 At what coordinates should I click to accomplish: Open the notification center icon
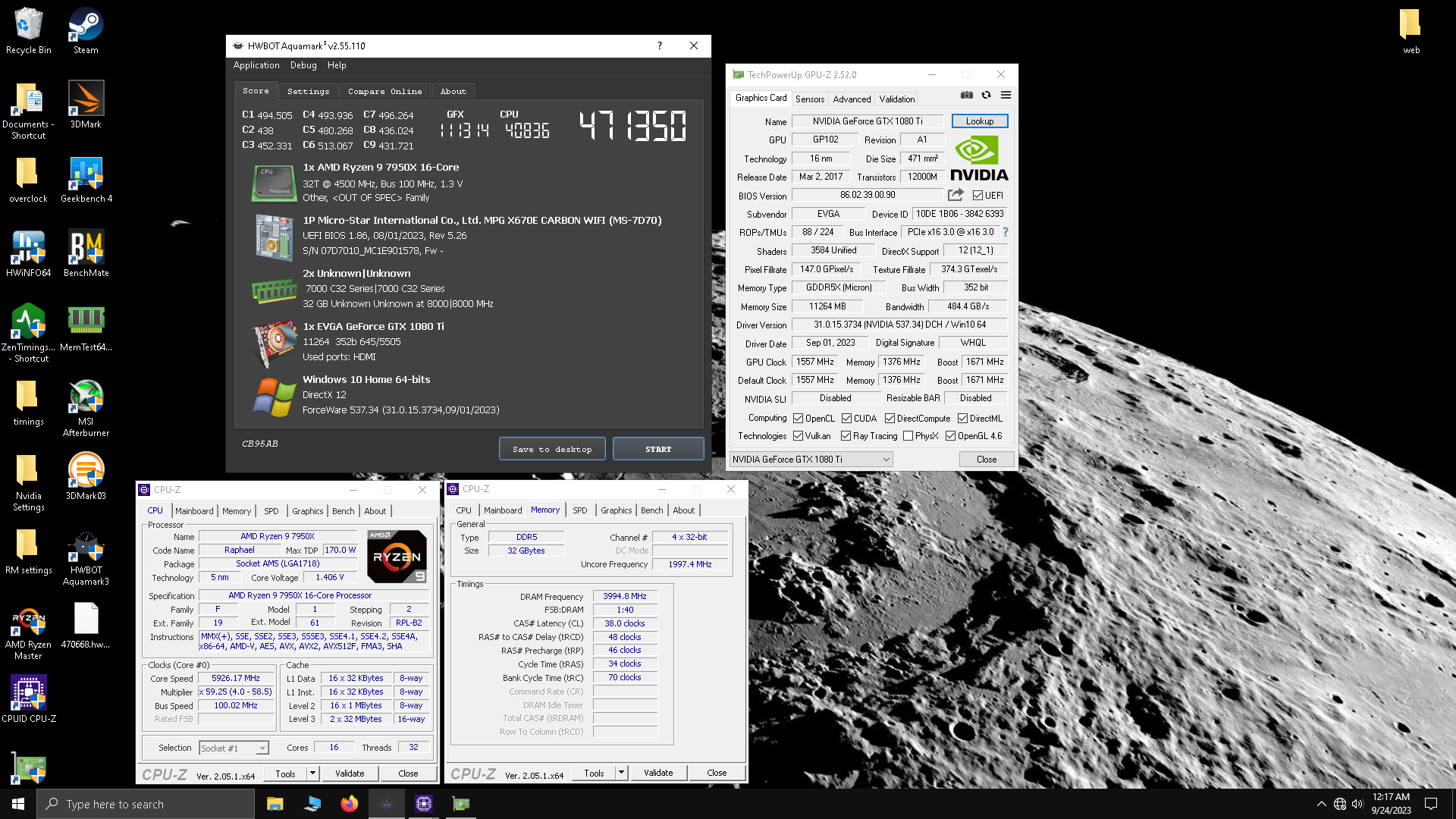click(1431, 804)
